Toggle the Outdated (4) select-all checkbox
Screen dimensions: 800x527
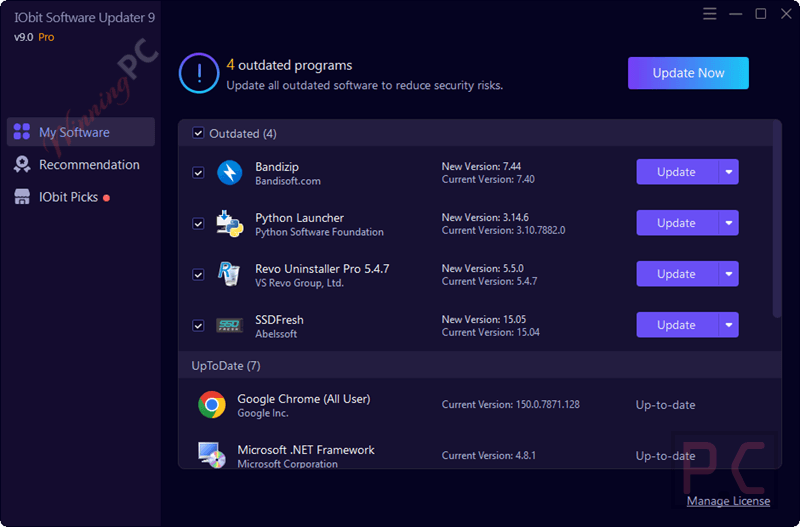pos(198,133)
